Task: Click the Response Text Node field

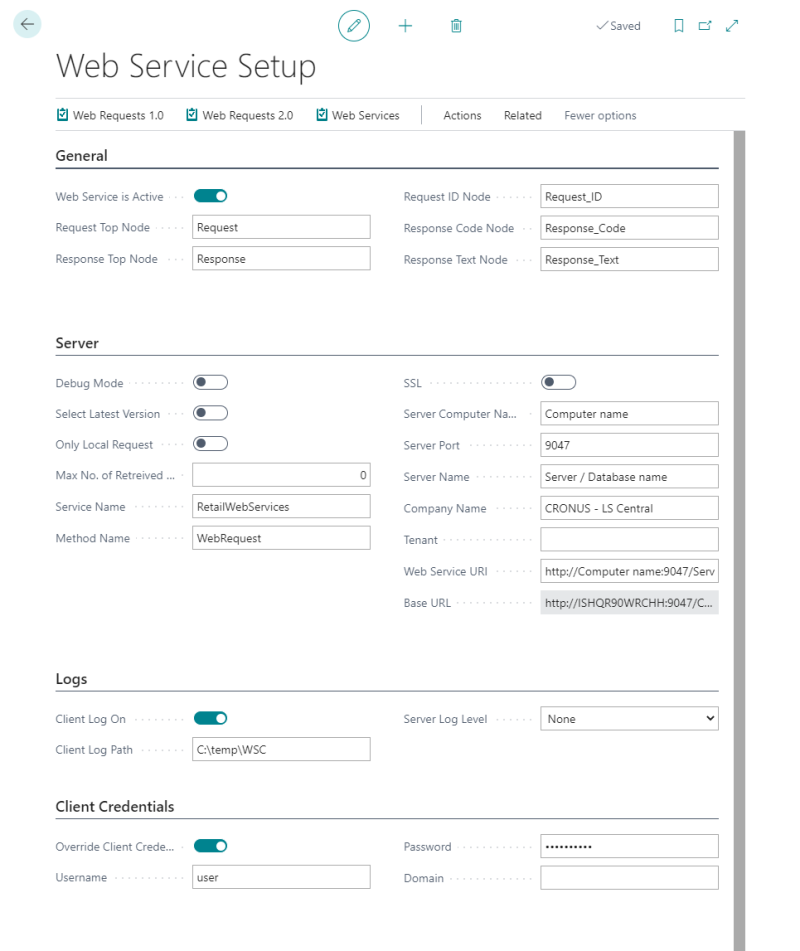Action: click(x=630, y=259)
